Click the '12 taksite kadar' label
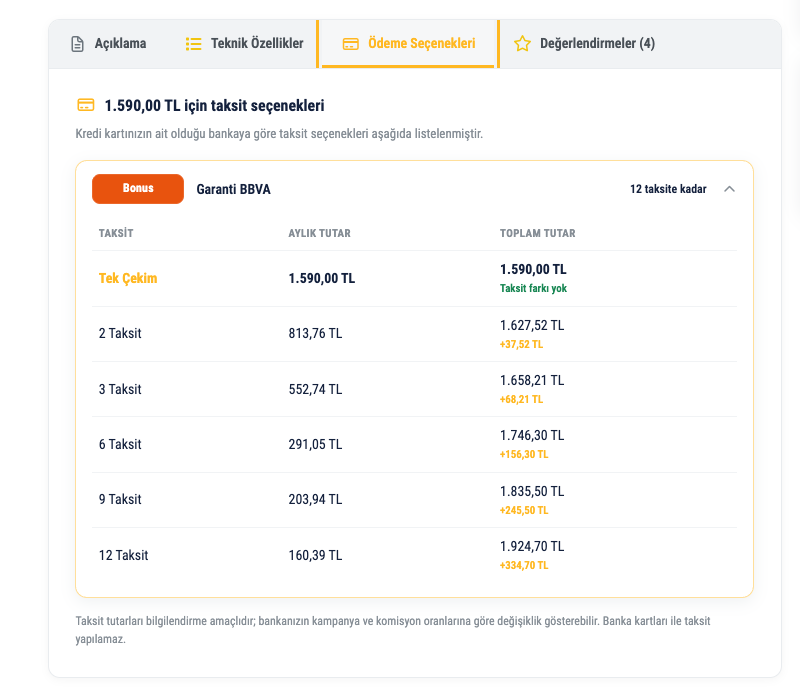Viewport: 800px width, 696px height. [x=668, y=189]
